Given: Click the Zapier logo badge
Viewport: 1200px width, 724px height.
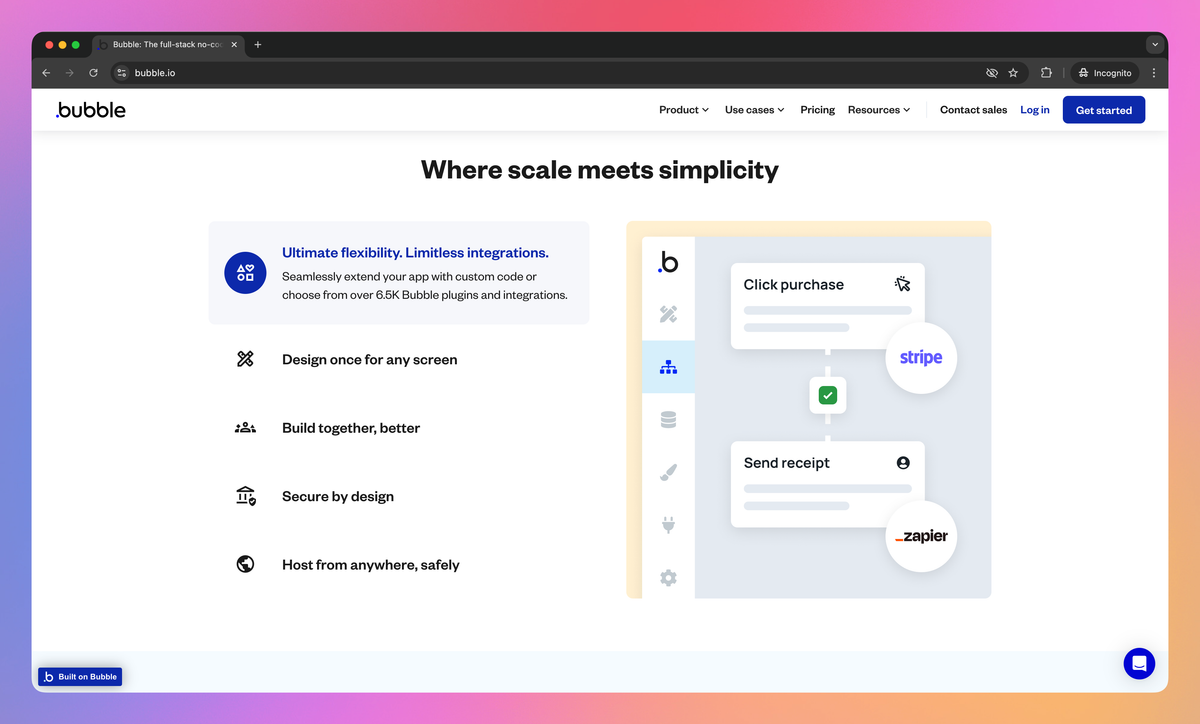Looking at the screenshot, I should pyautogui.click(x=921, y=536).
